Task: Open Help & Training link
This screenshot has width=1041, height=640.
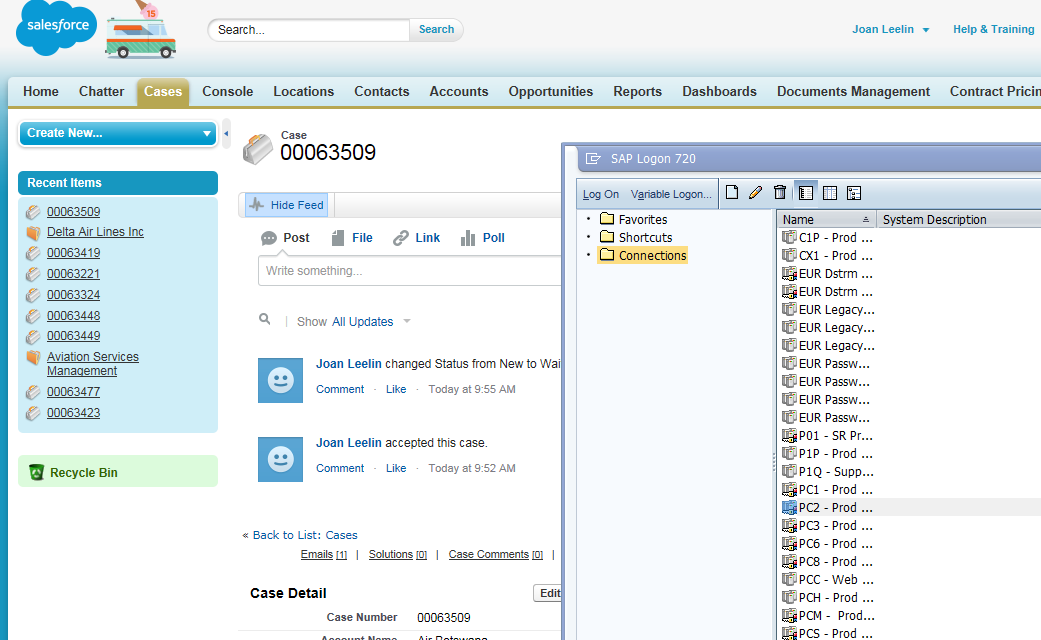Action: [993, 29]
